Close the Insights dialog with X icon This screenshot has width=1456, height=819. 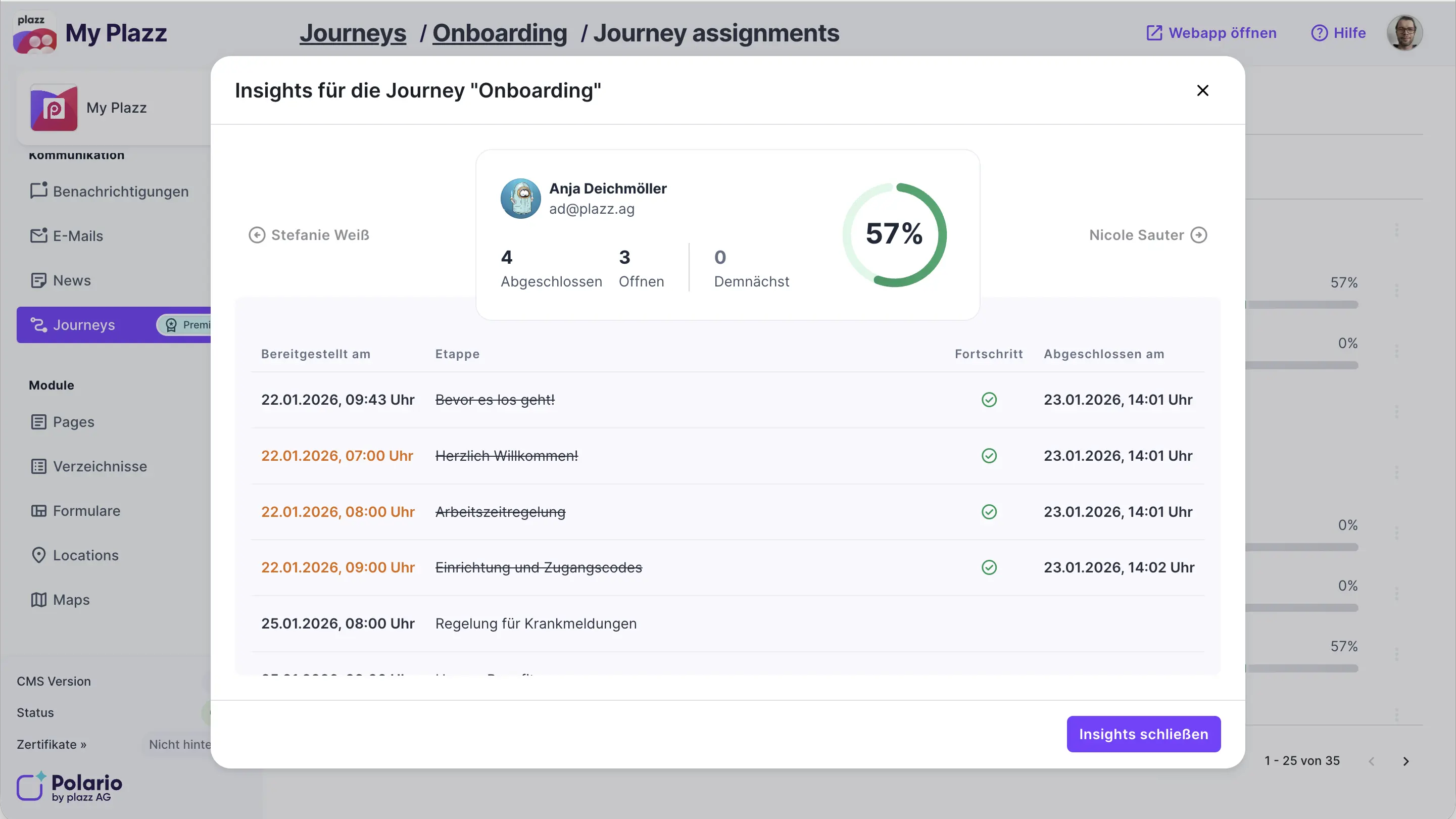click(x=1202, y=90)
